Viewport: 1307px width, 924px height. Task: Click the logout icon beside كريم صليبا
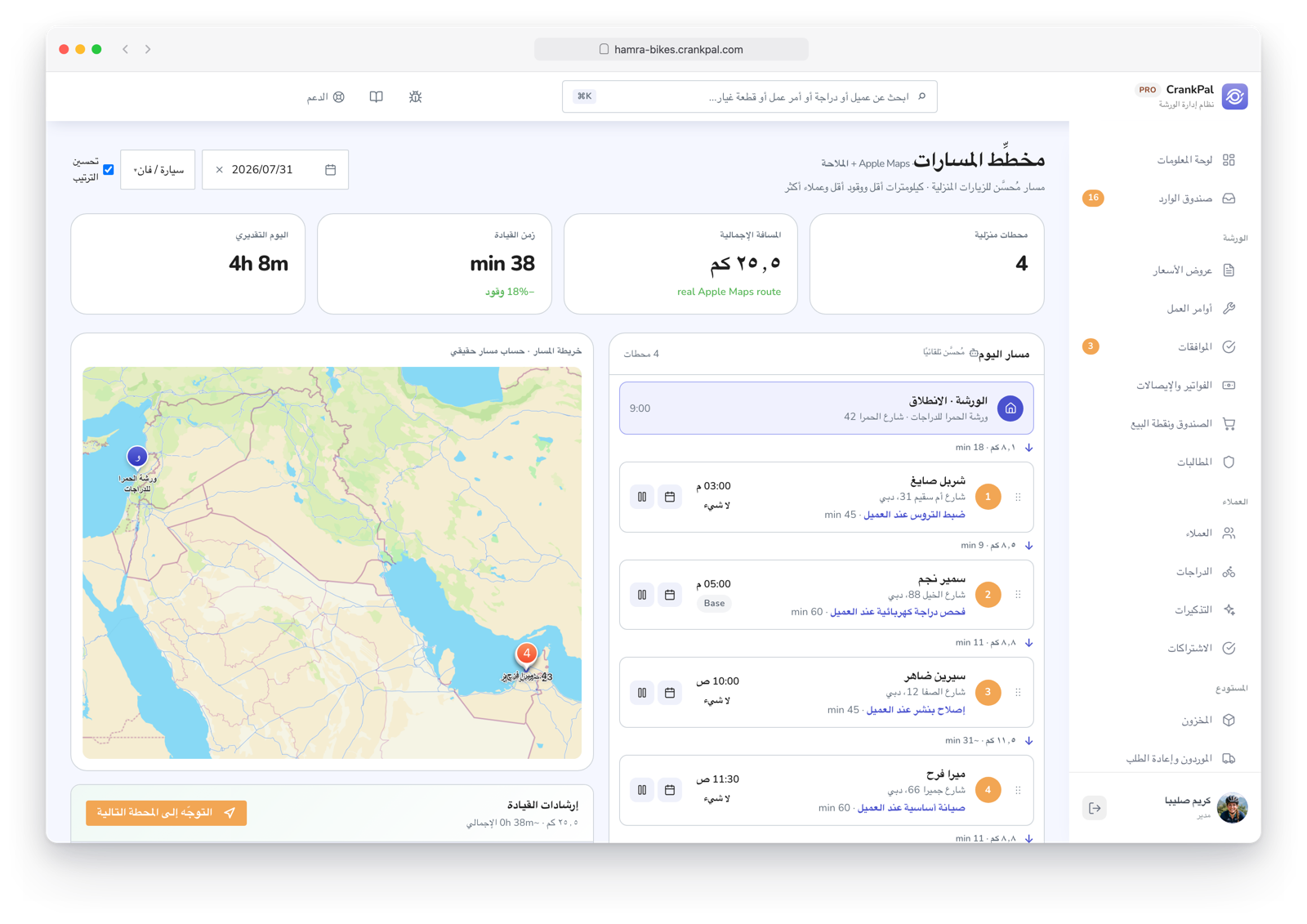[1095, 808]
